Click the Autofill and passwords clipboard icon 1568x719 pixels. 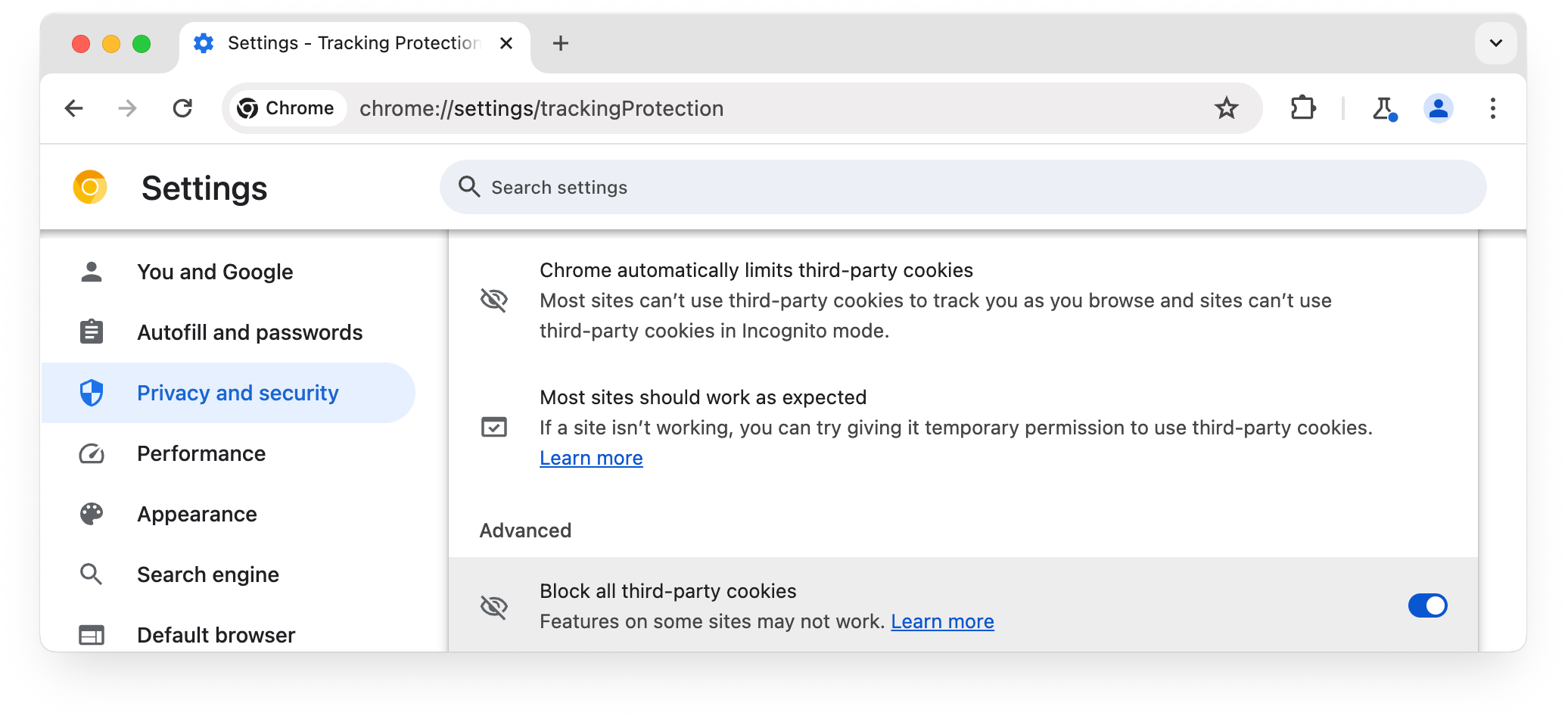(92, 331)
